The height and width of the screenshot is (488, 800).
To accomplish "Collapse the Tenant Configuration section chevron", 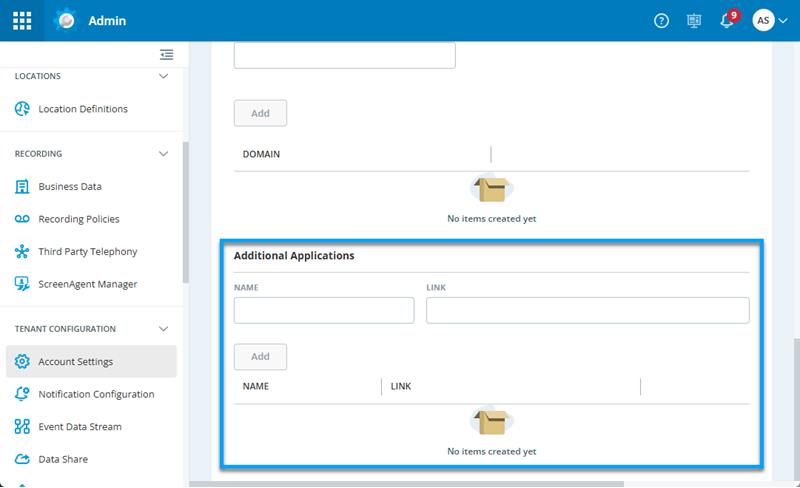I will (x=164, y=329).
